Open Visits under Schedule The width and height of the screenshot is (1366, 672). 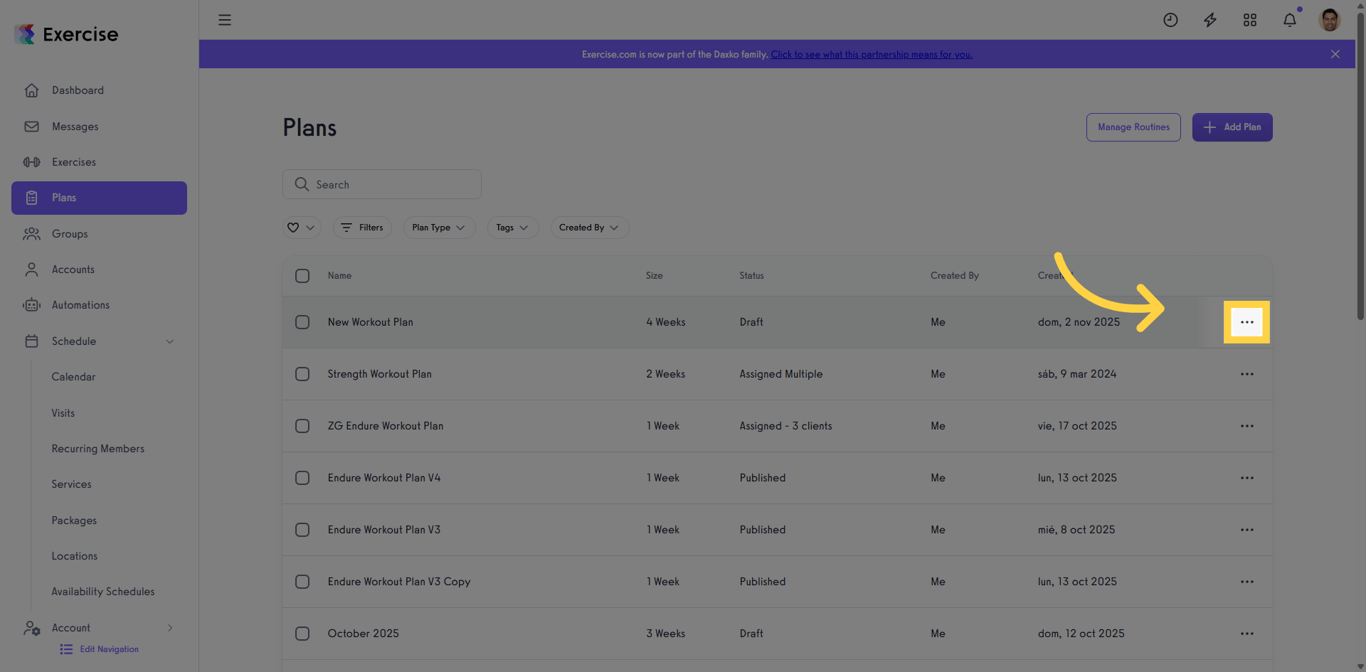(x=63, y=413)
